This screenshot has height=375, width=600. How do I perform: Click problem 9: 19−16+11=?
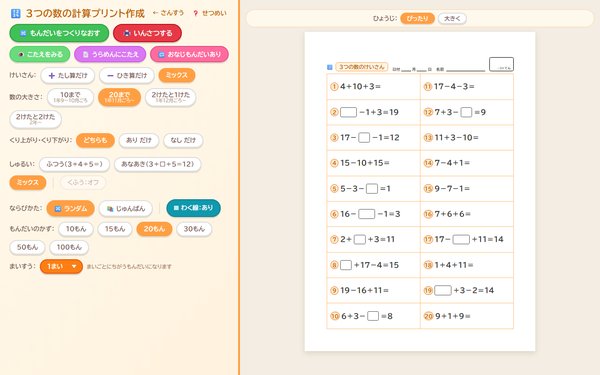tap(364, 290)
